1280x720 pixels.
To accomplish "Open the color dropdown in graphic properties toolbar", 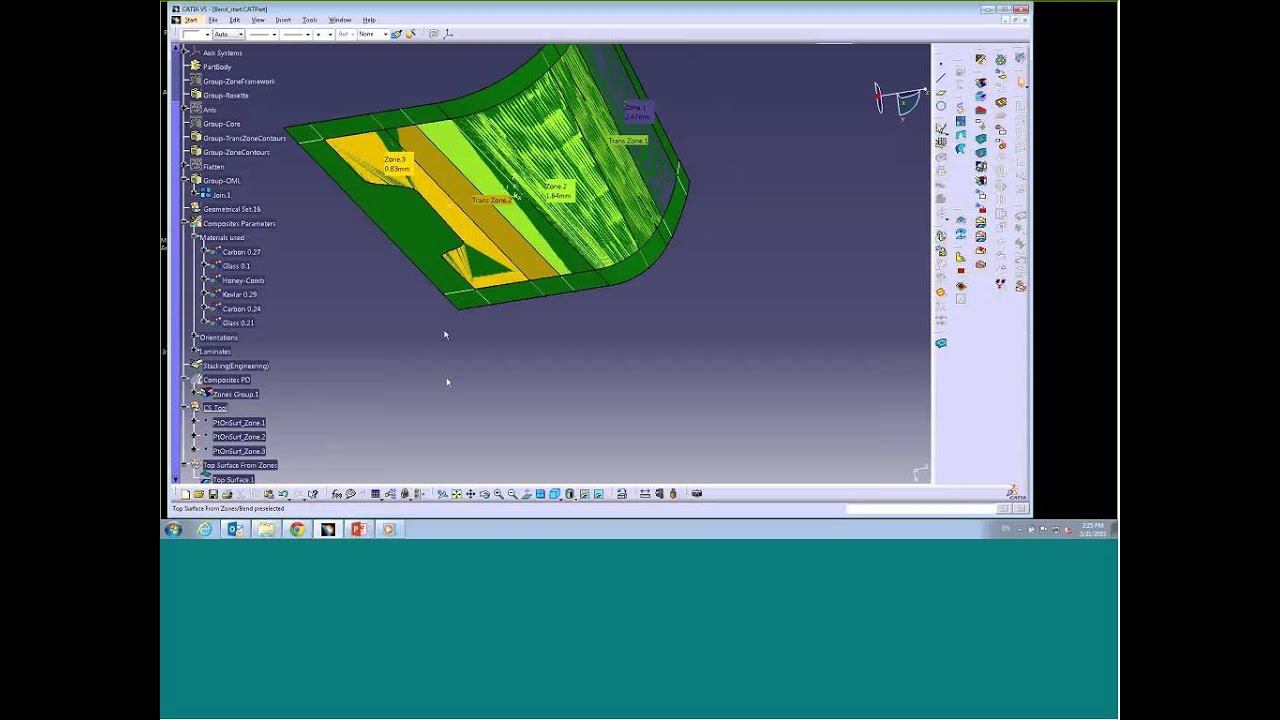I will coord(196,34).
